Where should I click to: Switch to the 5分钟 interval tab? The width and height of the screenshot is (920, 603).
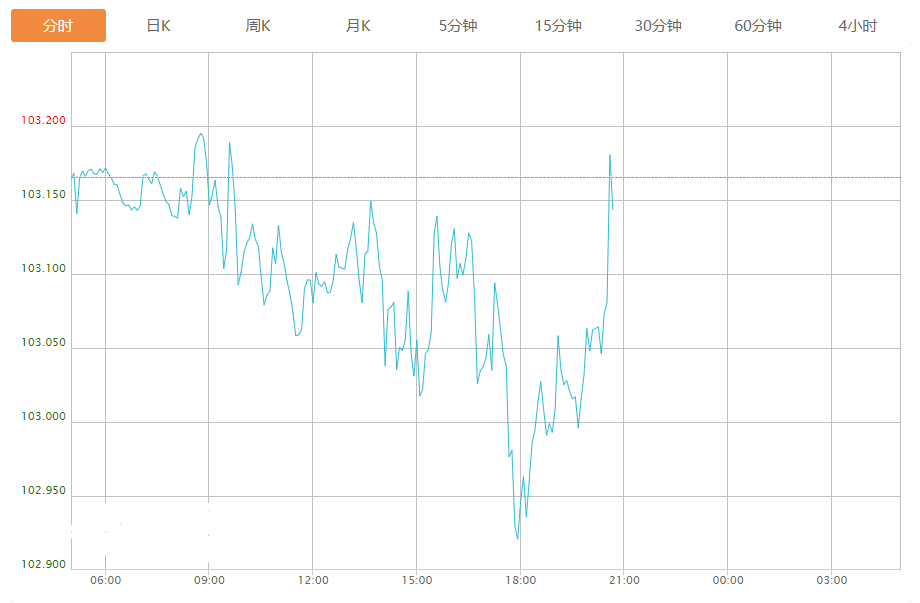[x=458, y=26]
